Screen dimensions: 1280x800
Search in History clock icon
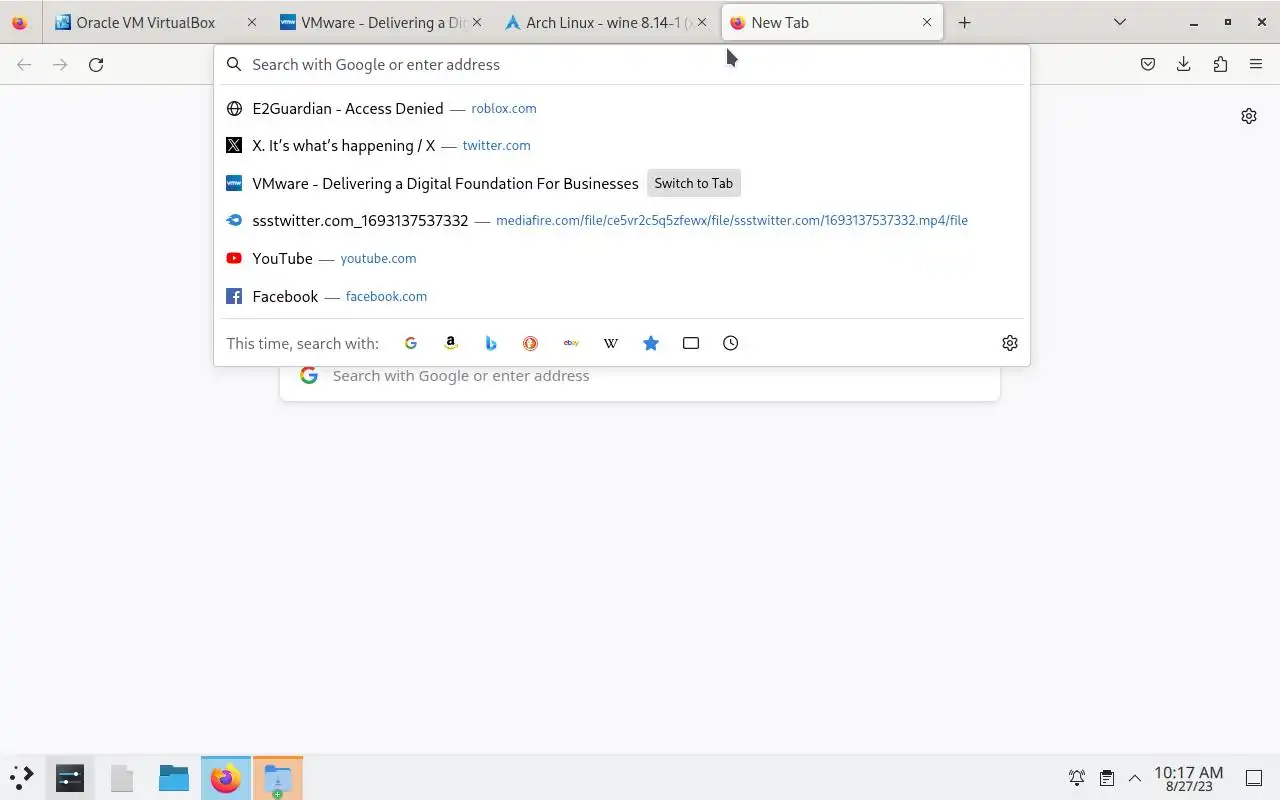[731, 343]
